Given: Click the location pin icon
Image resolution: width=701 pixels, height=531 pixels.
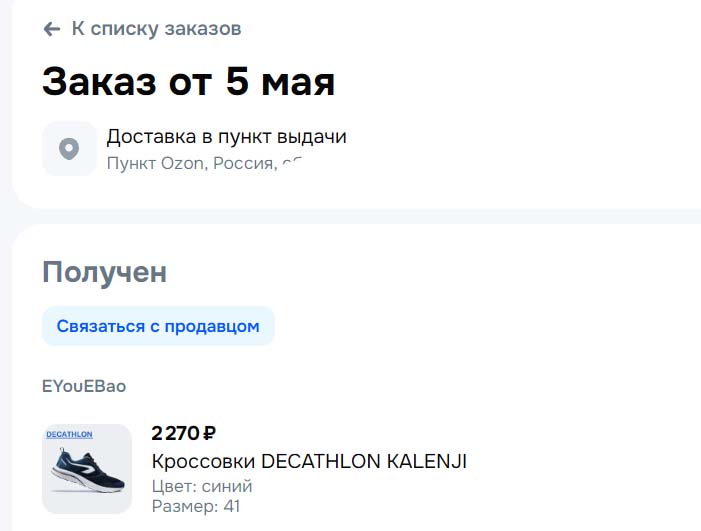Looking at the screenshot, I should (69, 149).
